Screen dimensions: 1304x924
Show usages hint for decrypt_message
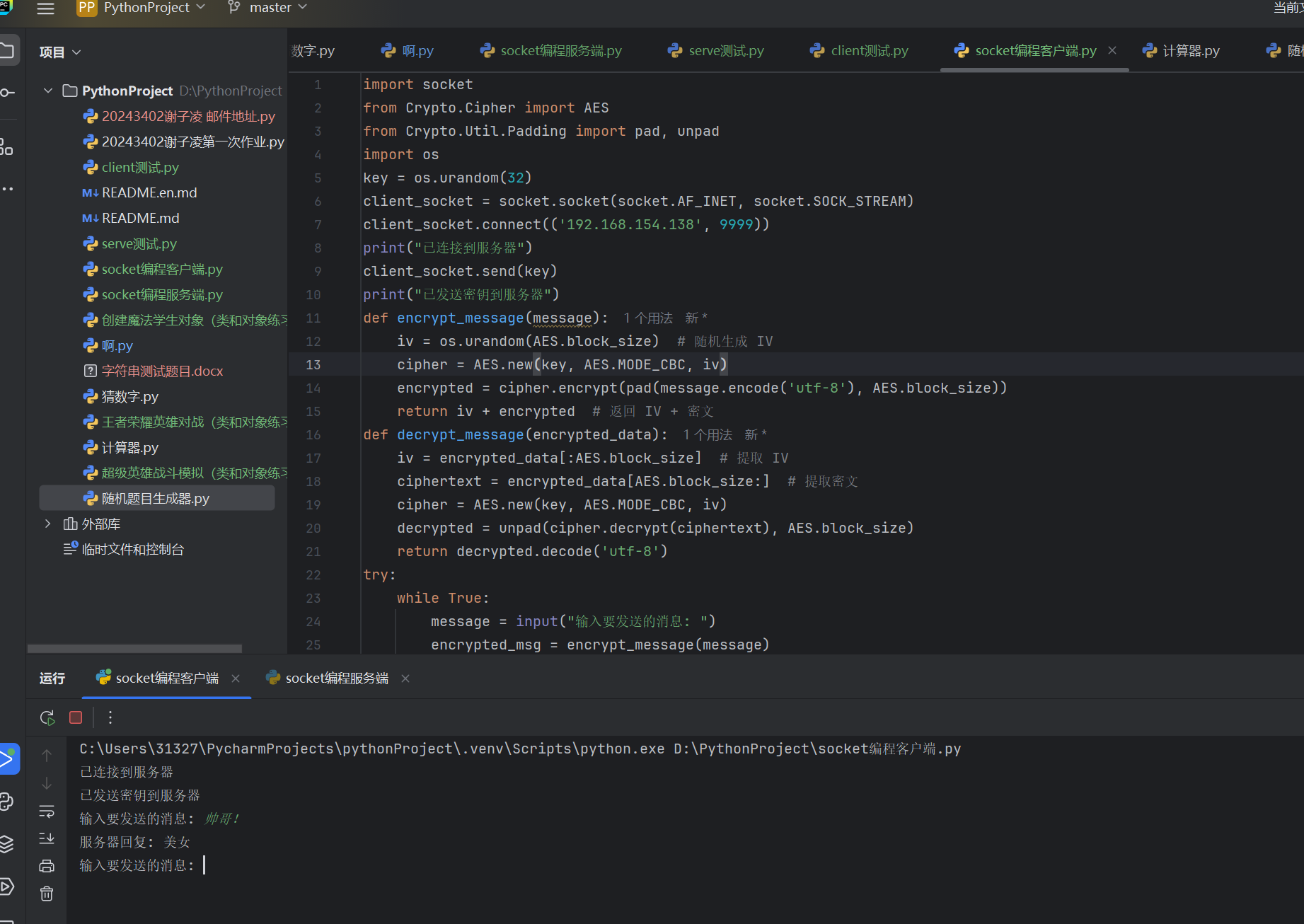[x=708, y=435]
